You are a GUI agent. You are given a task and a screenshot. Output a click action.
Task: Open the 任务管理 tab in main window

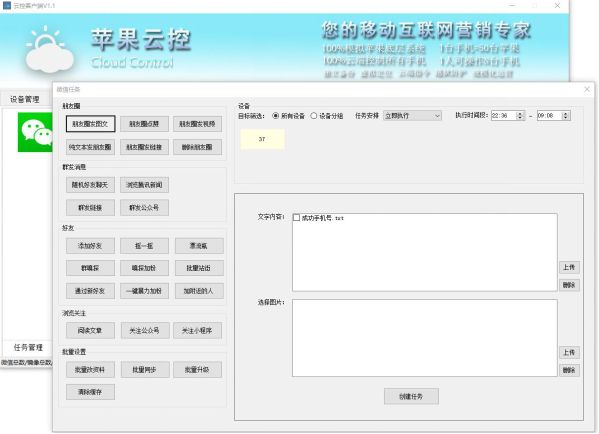coord(28,347)
